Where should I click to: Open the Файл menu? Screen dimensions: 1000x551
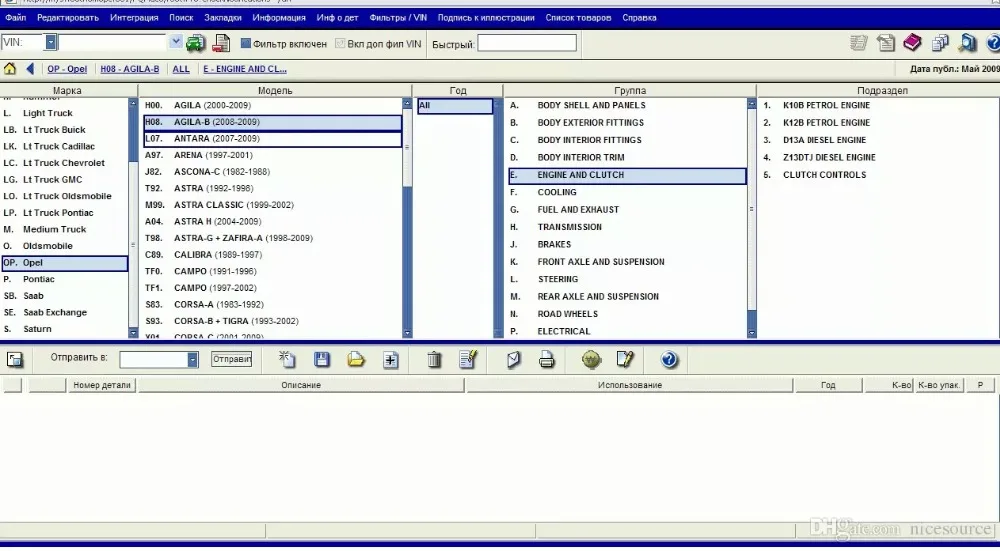(16, 18)
